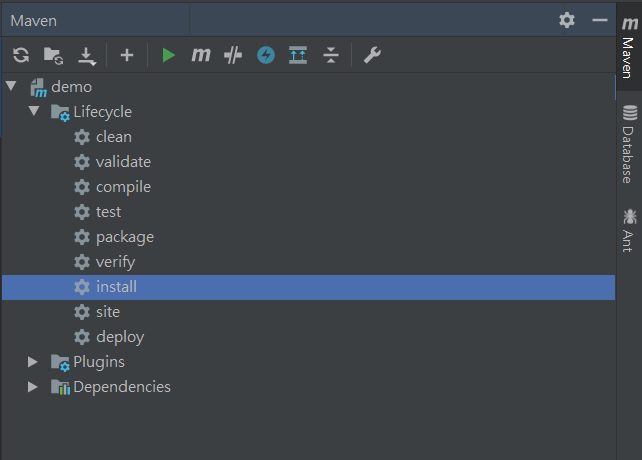Select the test lifecycle goal
The height and width of the screenshot is (460, 642).
pyautogui.click(x=109, y=212)
